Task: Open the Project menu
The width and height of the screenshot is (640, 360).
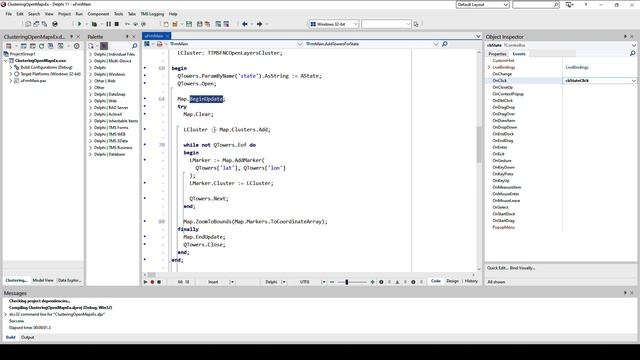Action: click(64, 14)
